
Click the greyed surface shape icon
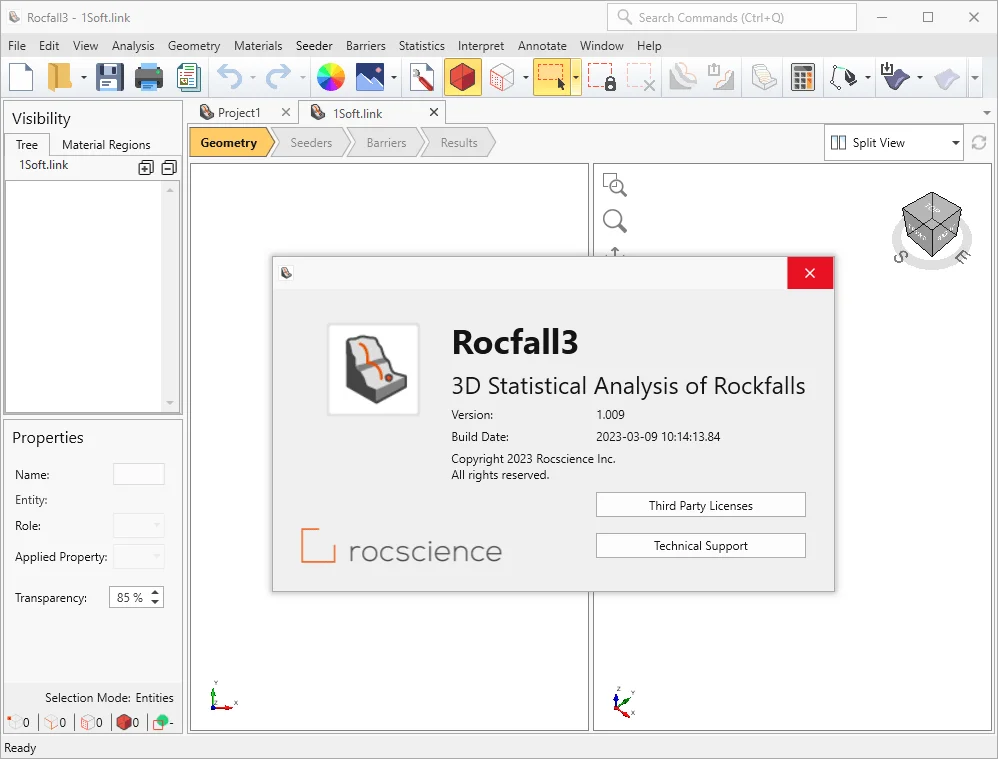[947, 78]
